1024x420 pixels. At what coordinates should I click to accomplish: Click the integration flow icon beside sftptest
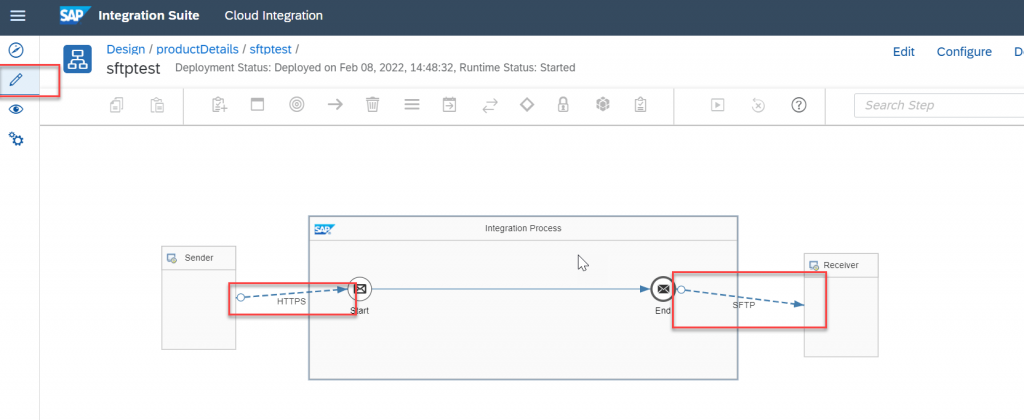pyautogui.click(x=77, y=59)
